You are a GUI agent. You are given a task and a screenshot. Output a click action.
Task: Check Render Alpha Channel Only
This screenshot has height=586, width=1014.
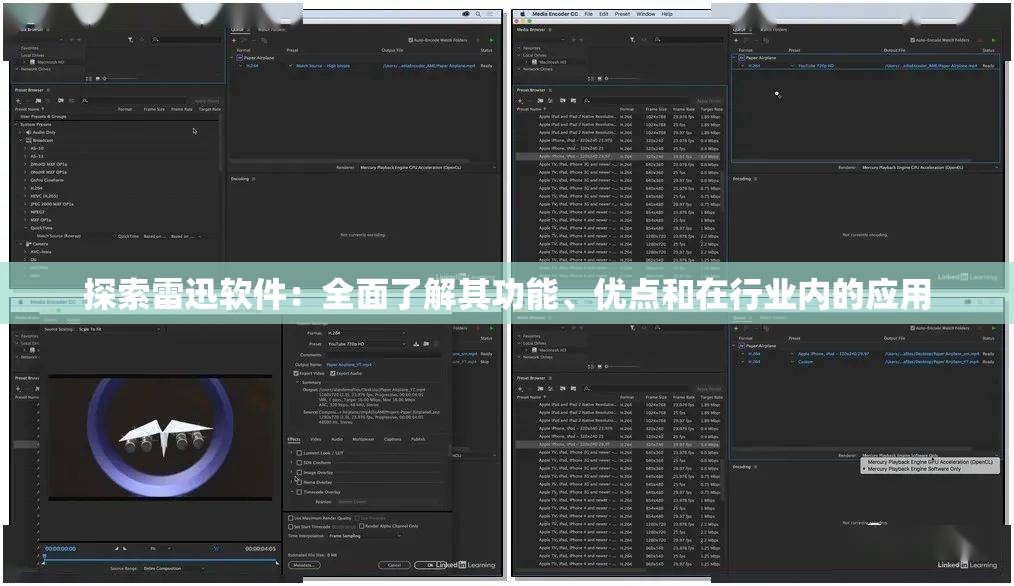361,526
